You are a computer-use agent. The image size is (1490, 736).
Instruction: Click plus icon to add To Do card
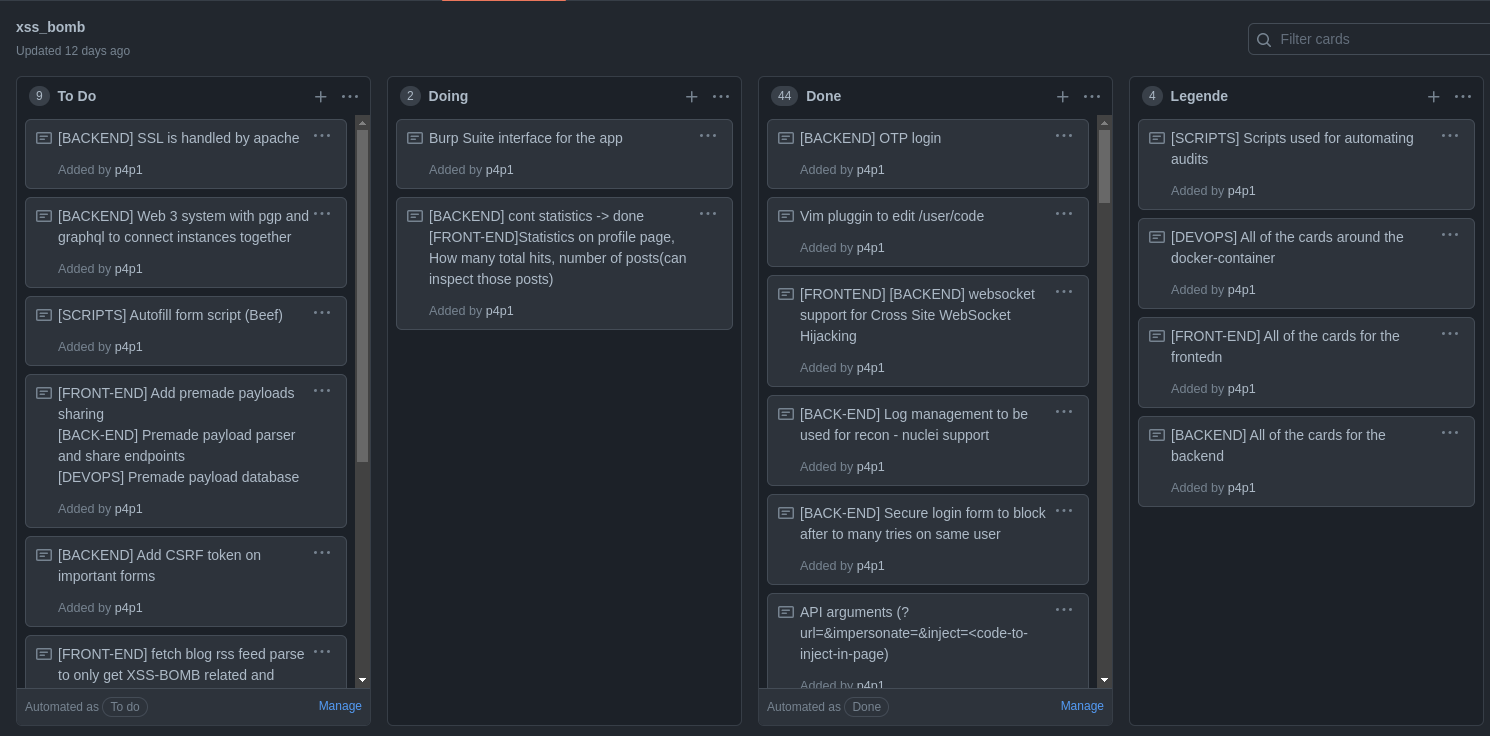[320, 97]
